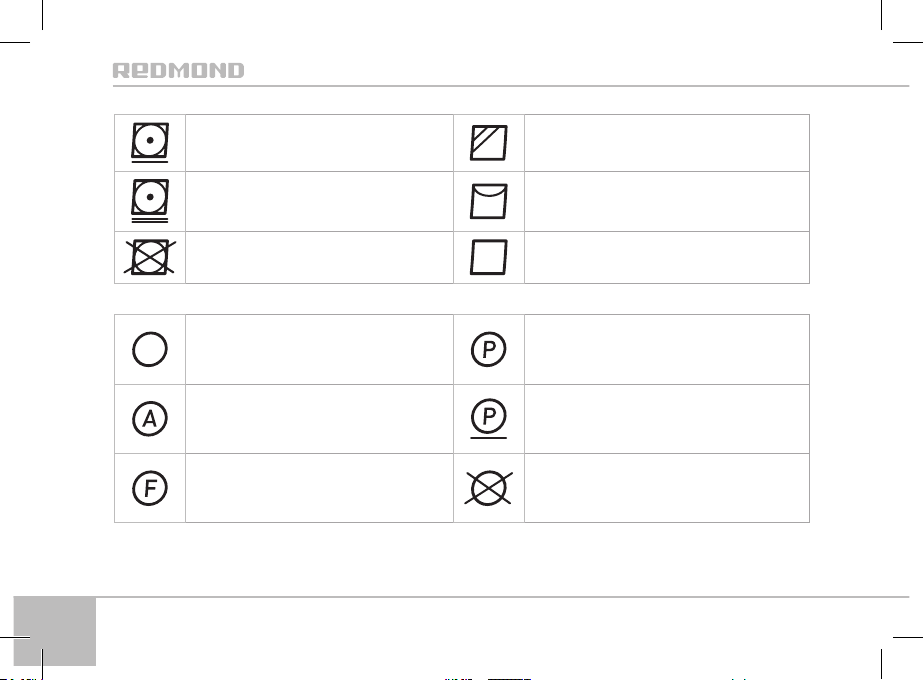Click empty description cell beside circled A
The height and width of the screenshot is (680, 924).
pyautogui.click(x=319, y=419)
